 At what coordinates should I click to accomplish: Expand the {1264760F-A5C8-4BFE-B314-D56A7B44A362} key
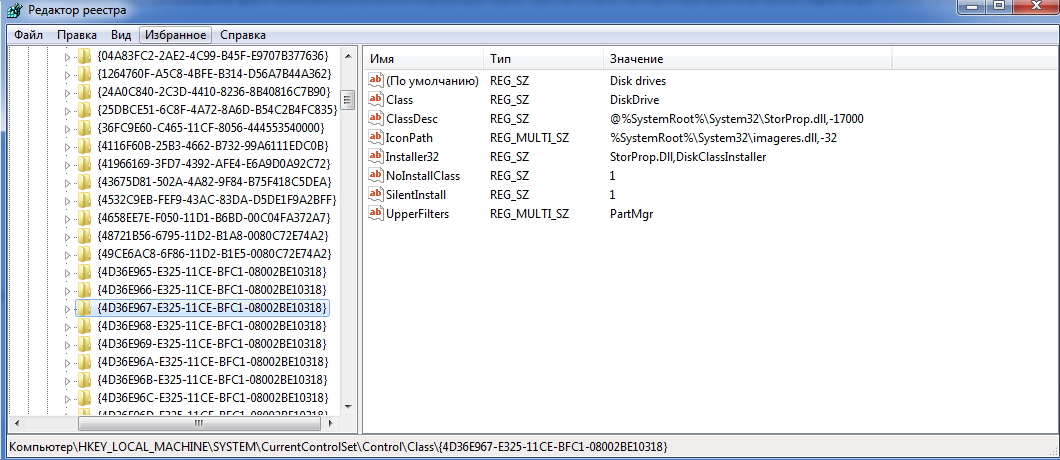(x=67, y=74)
